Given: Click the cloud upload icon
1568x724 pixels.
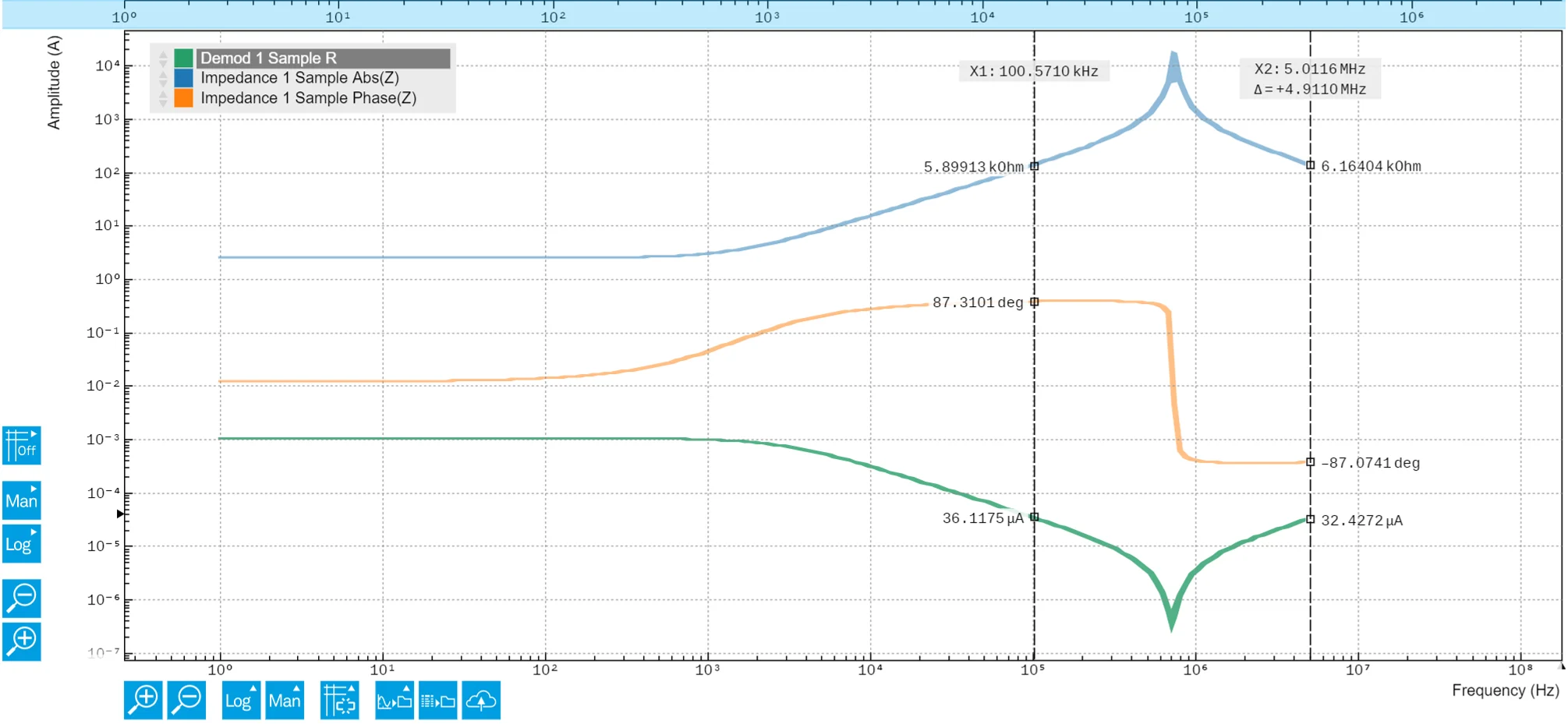Looking at the screenshot, I should 481,700.
